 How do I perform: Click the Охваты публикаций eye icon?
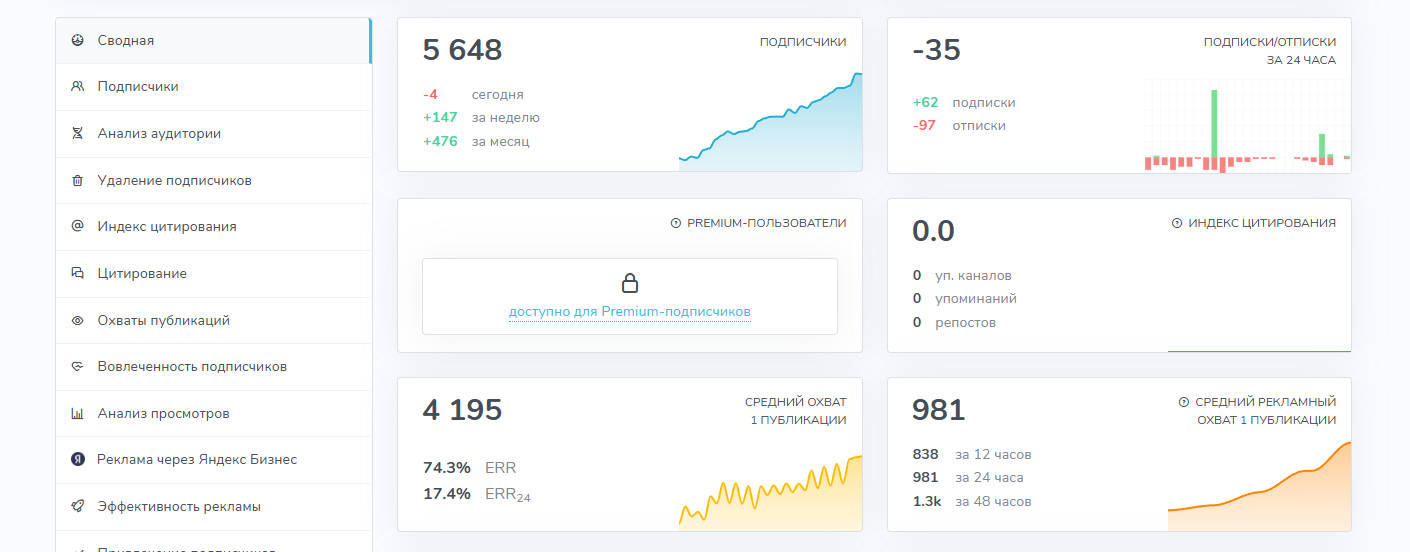pyautogui.click(x=77, y=320)
